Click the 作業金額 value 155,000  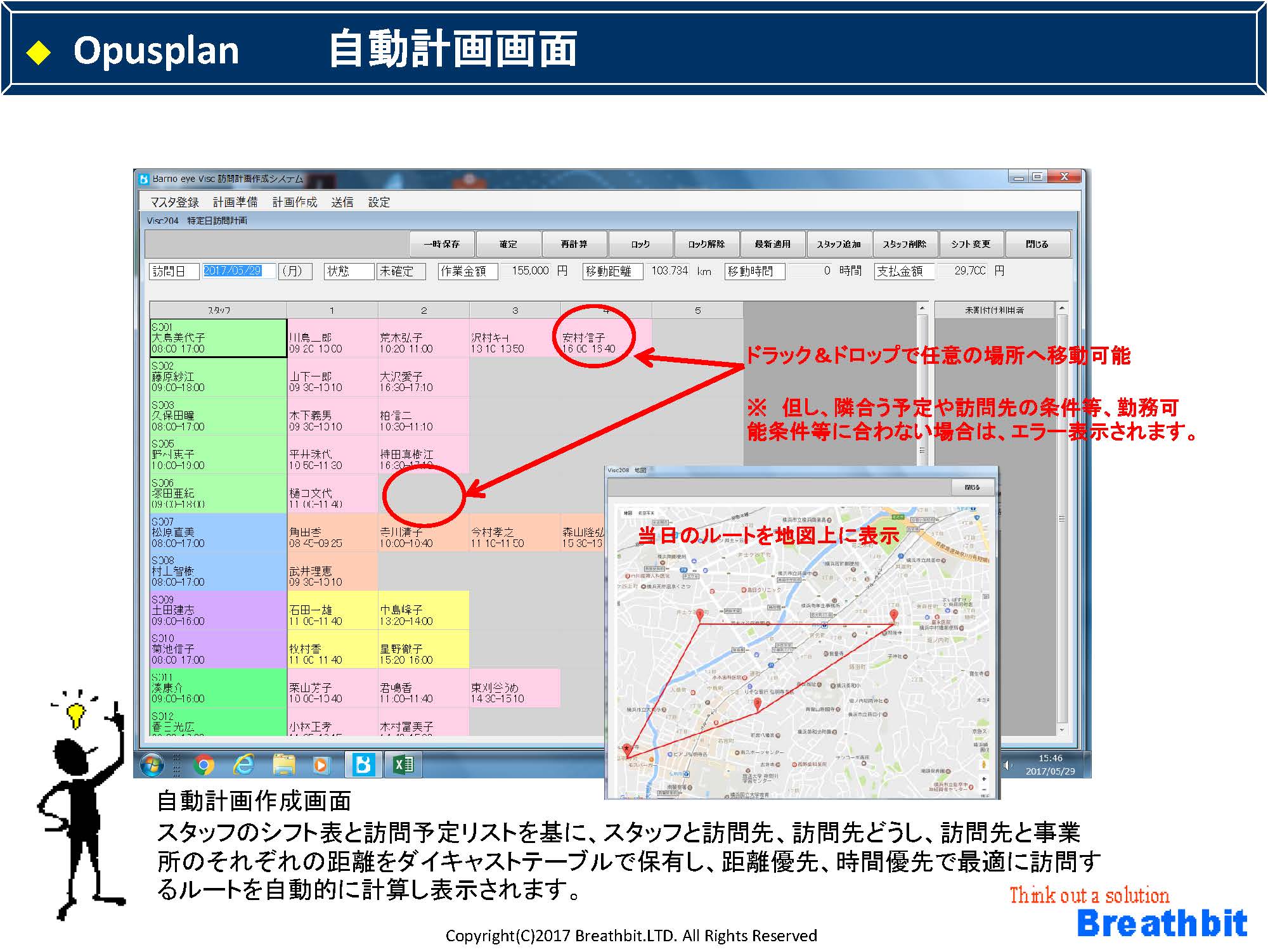pos(525,271)
